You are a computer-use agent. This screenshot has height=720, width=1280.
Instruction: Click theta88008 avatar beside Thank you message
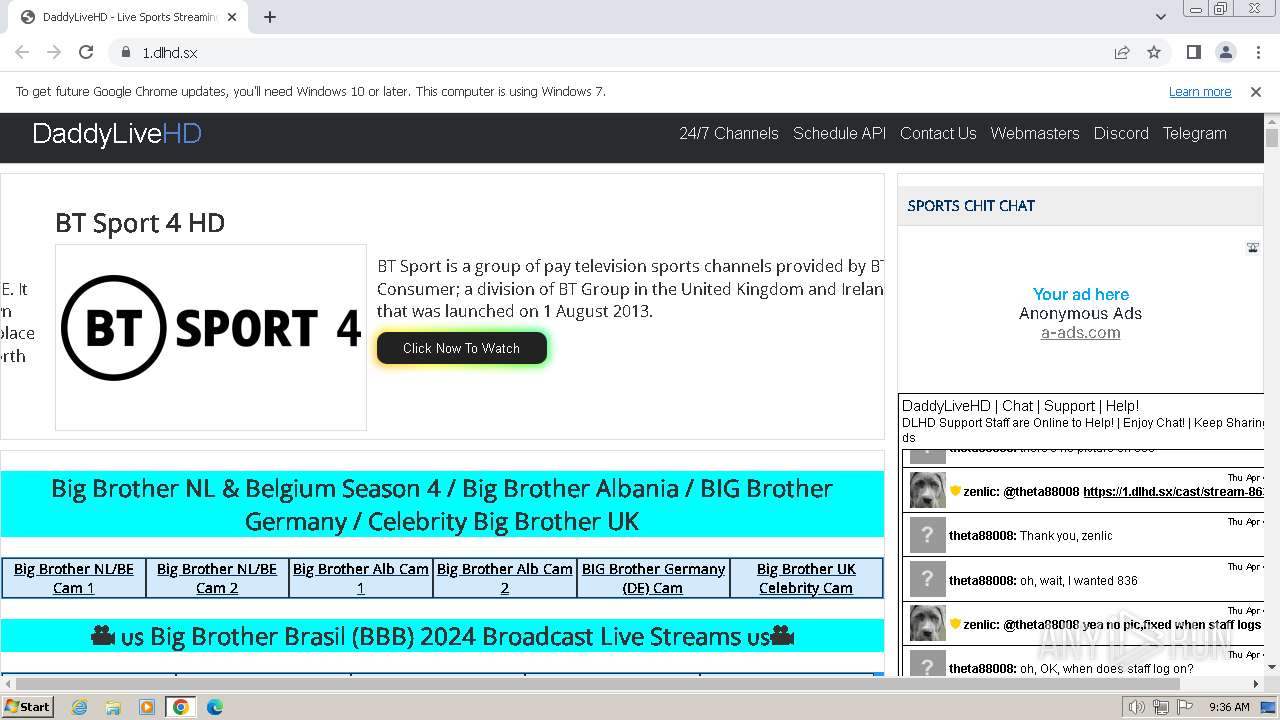(x=927, y=535)
